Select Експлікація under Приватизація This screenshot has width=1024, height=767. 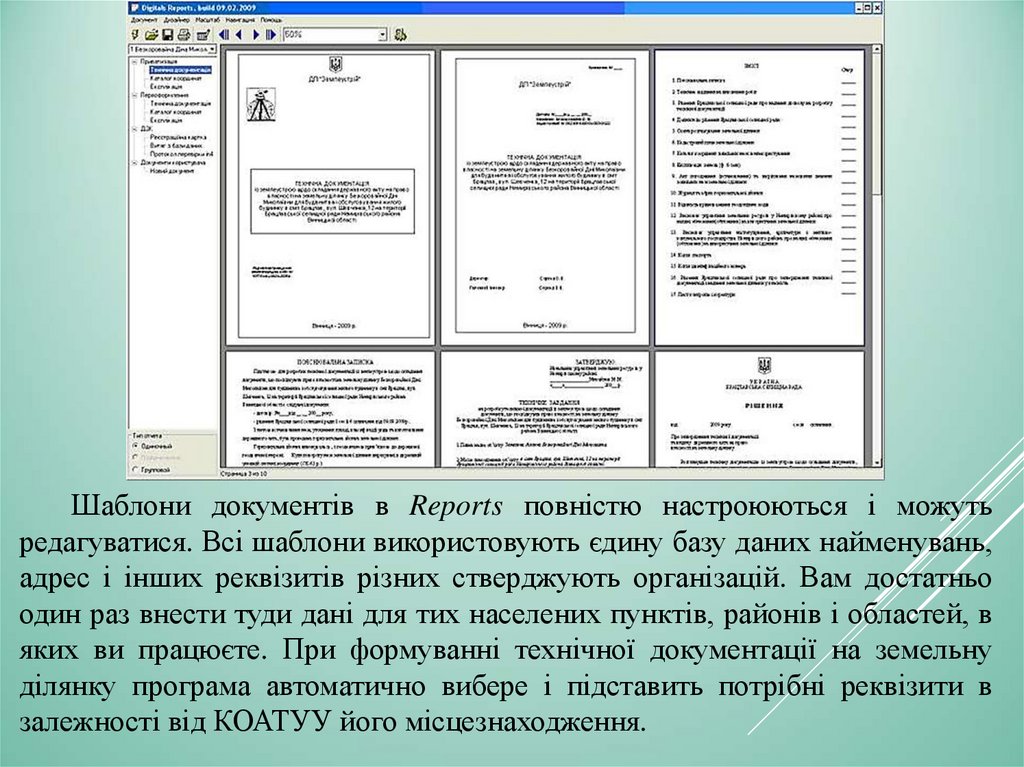tap(166, 86)
